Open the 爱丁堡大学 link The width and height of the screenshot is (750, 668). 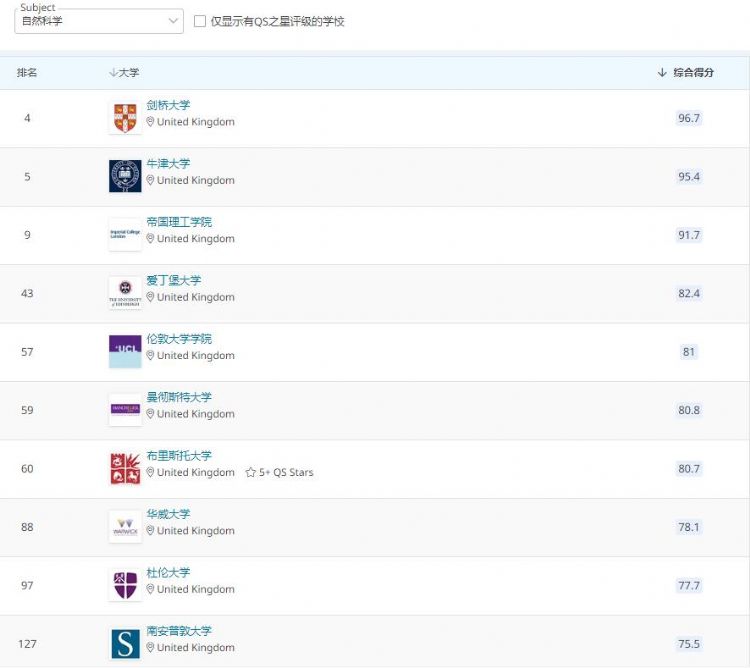[x=174, y=280]
